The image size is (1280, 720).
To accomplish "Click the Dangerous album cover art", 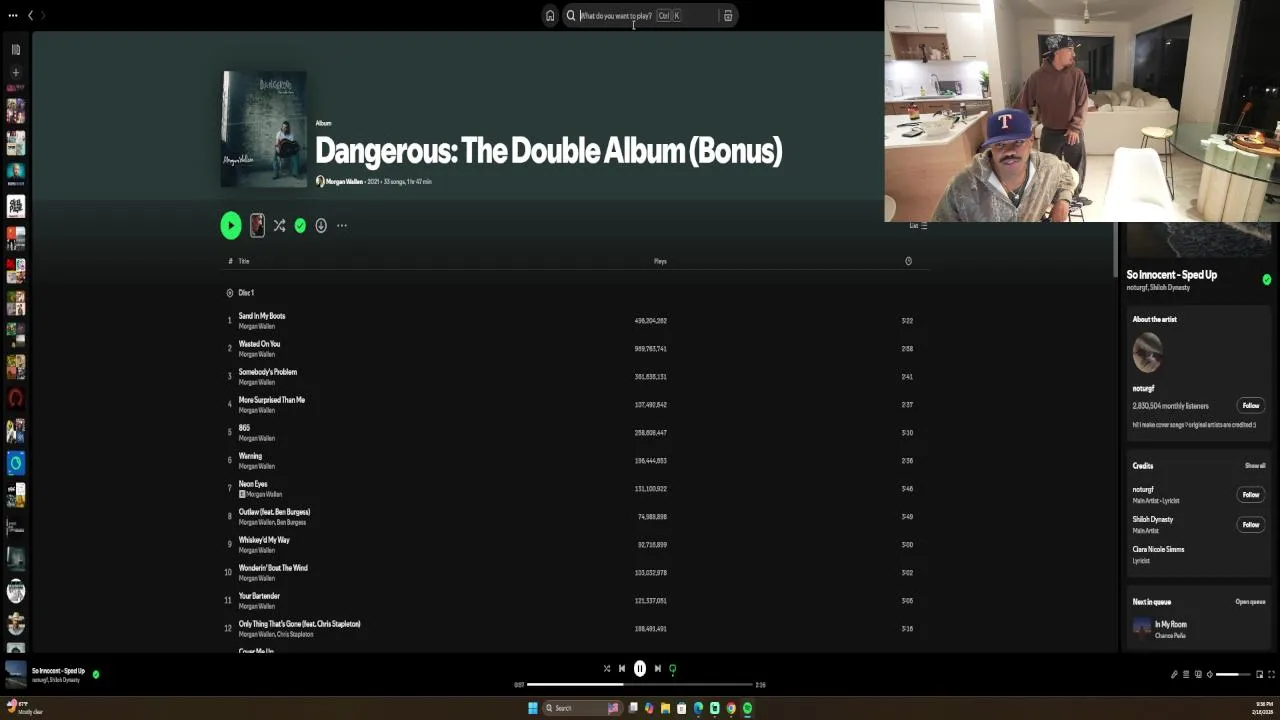I will point(264,129).
